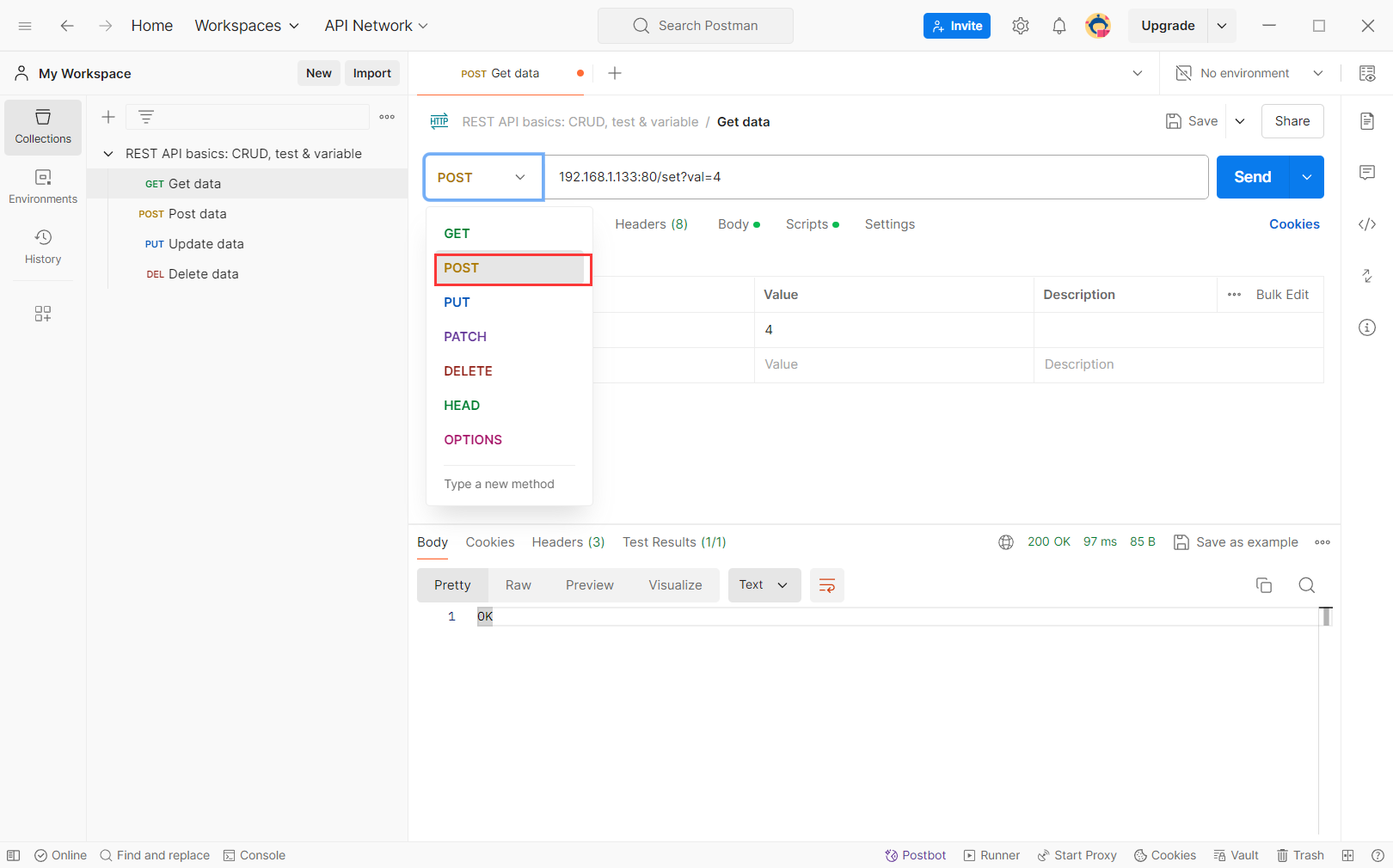Image resolution: width=1393 pixels, height=868 pixels.
Task: Add a new request tab
Action: click(615, 73)
